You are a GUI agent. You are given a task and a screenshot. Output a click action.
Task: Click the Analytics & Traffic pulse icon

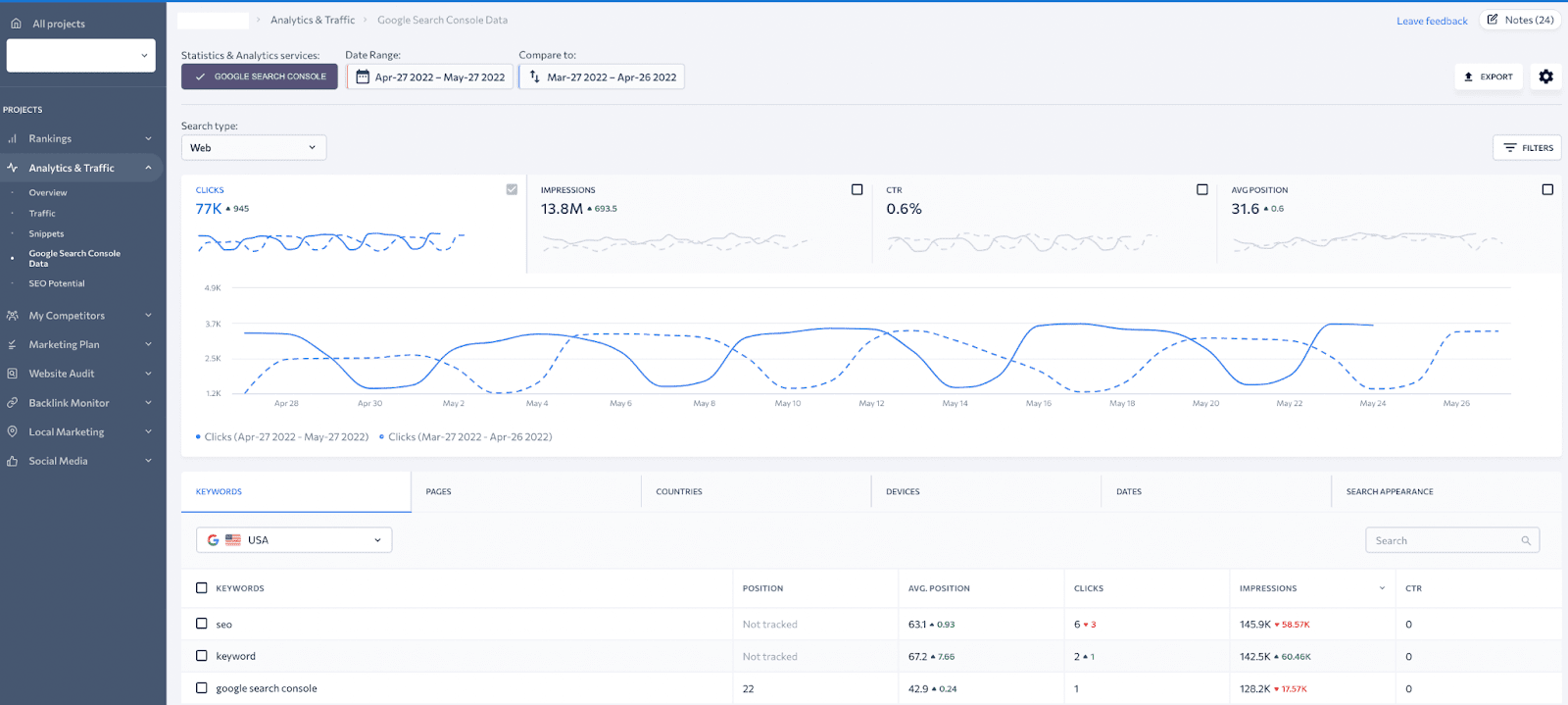click(x=12, y=168)
